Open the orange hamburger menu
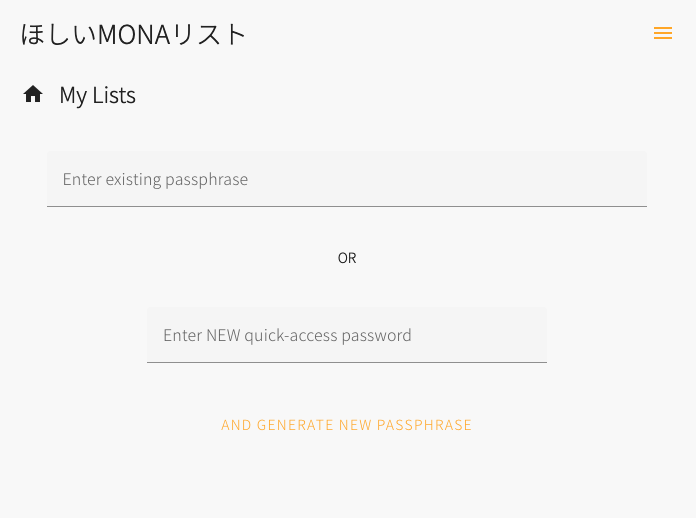 663,33
